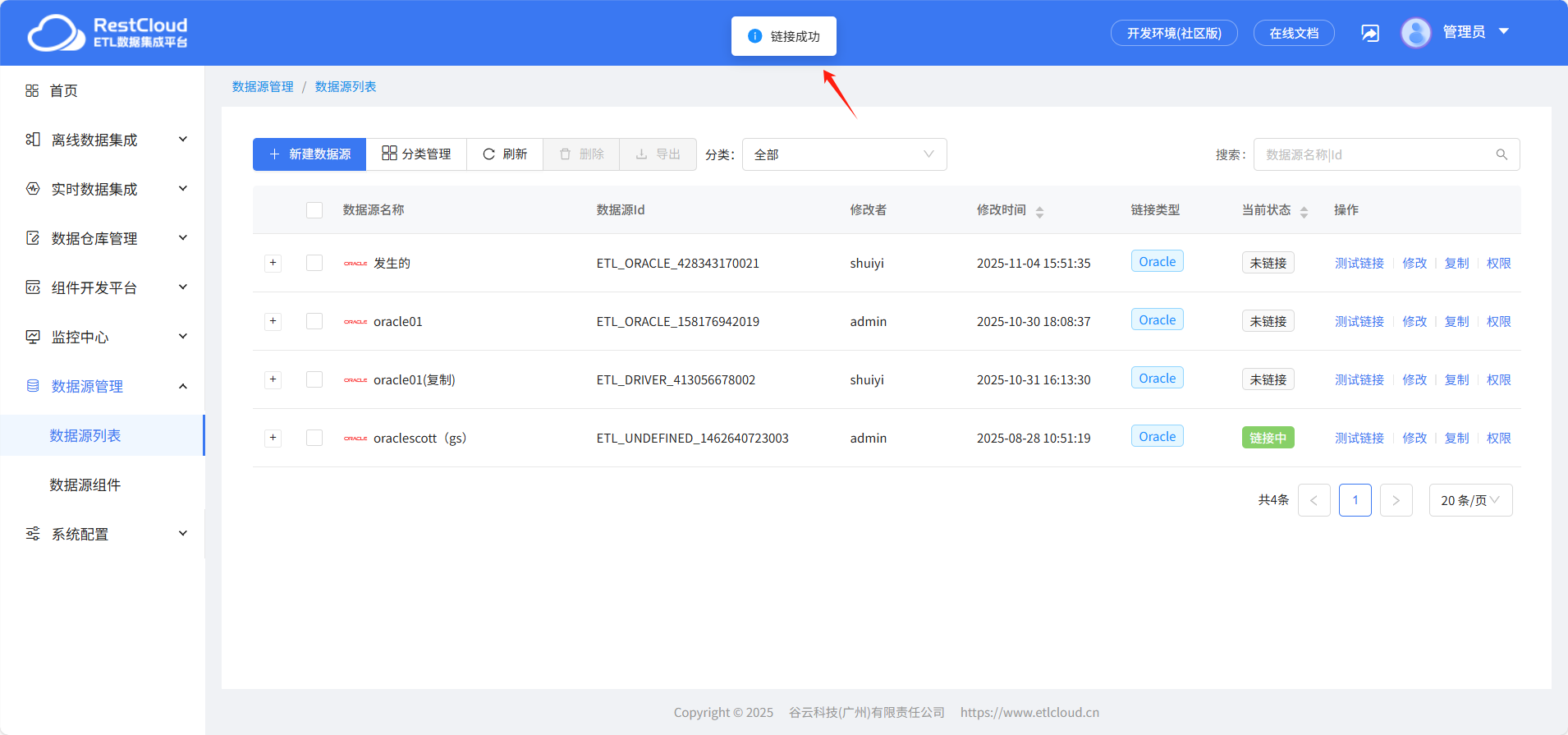Open 数据仓库管理 menu
1568x735 pixels.
coord(94,238)
